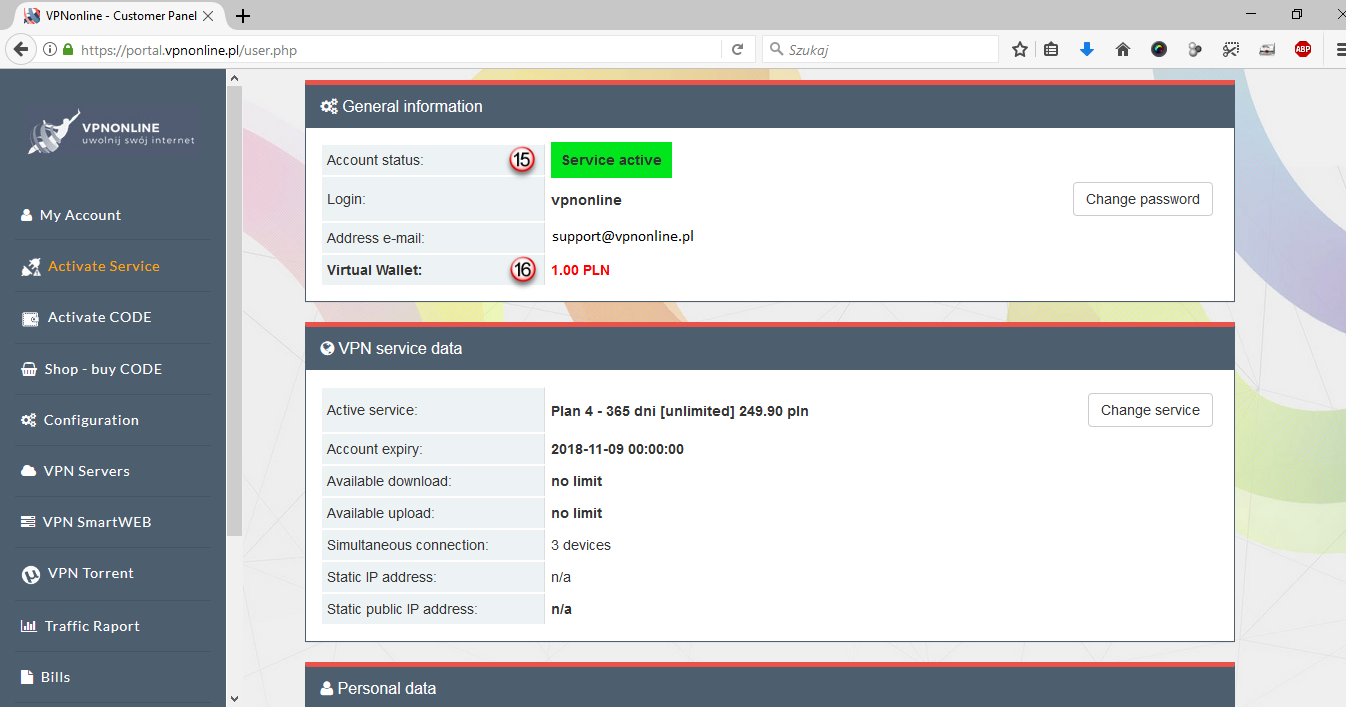Click the basket icon beside Shop - buy CODE
This screenshot has height=707, width=1346.
tap(28, 369)
